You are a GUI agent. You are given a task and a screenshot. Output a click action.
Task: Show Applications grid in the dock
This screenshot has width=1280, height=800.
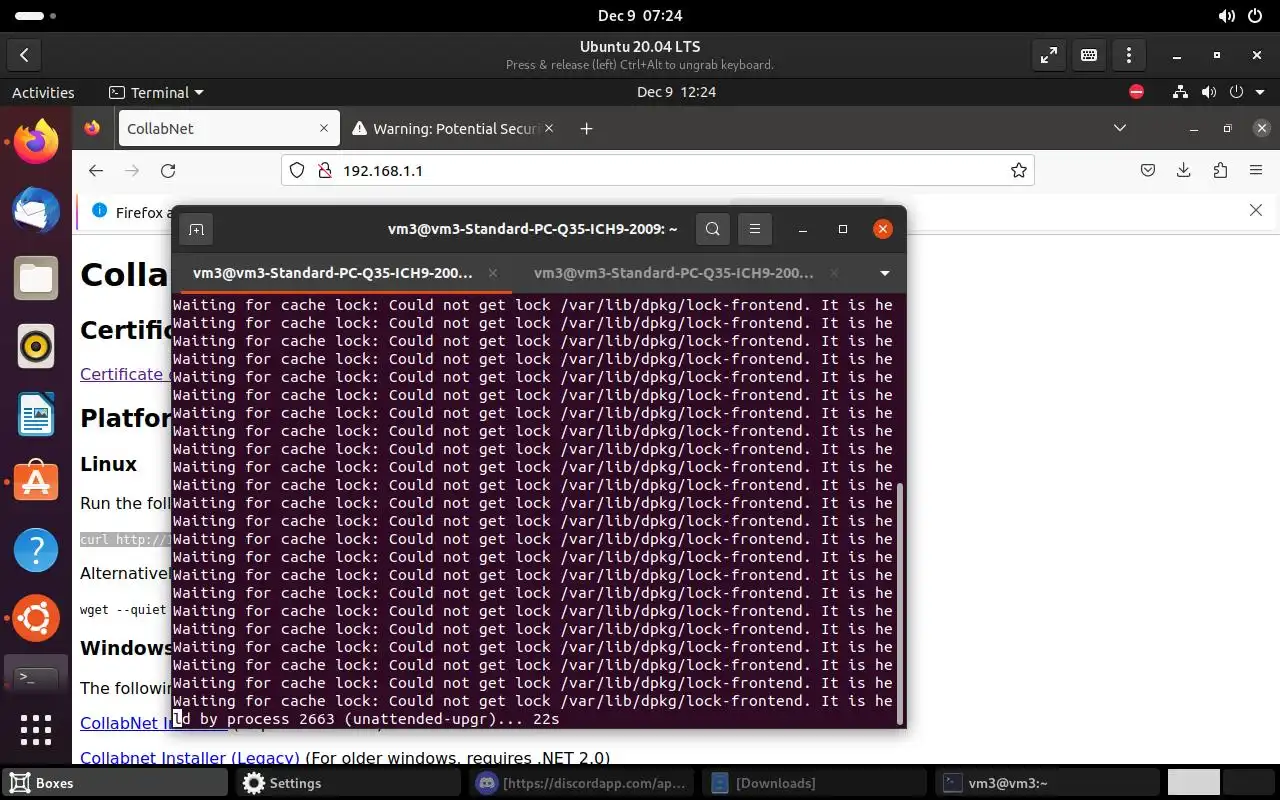[36, 729]
